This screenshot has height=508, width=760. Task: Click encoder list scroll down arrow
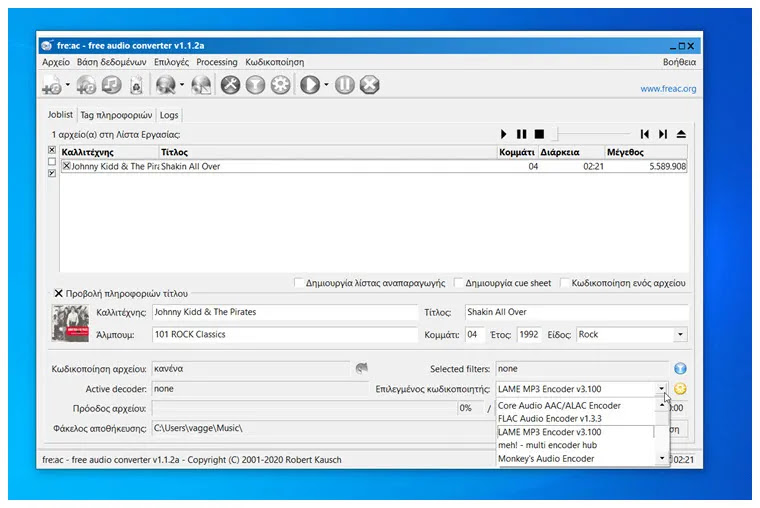point(662,458)
